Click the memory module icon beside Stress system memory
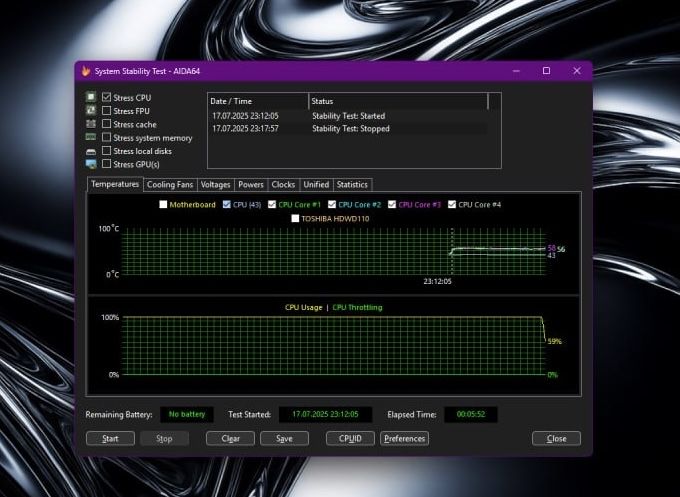This screenshot has height=497, width=680. point(91,137)
